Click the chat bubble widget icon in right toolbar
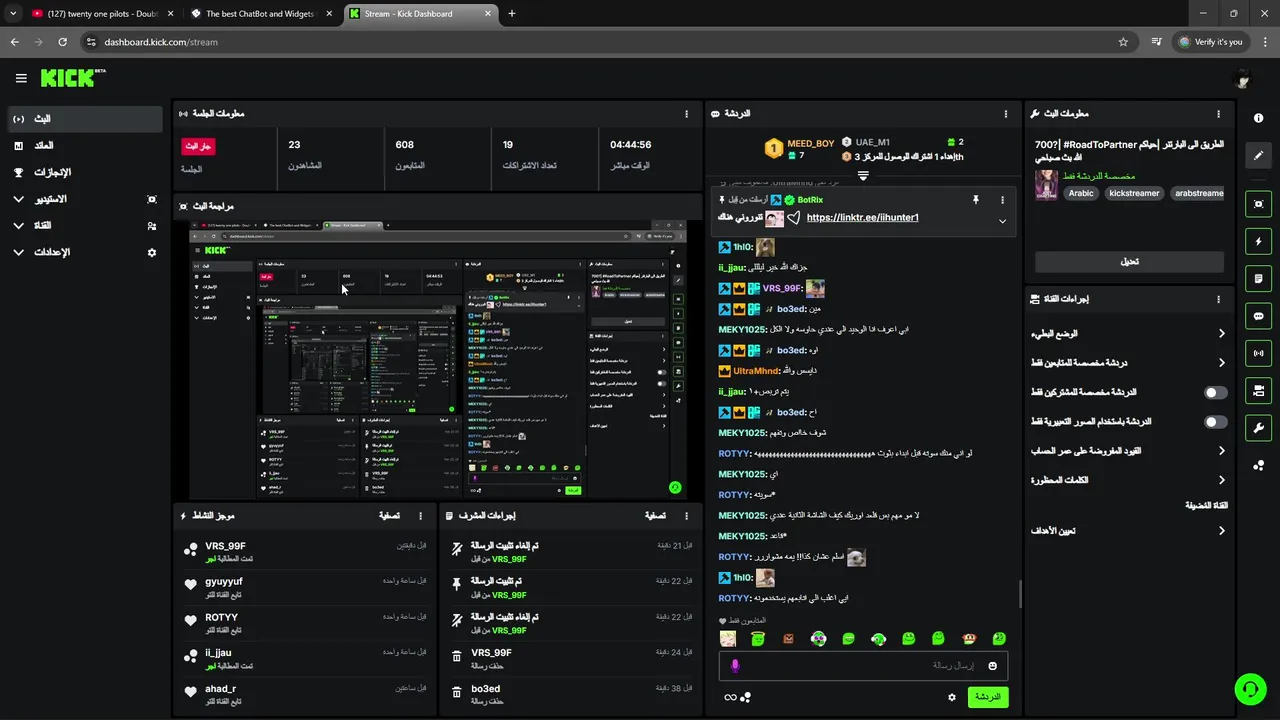The height and width of the screenshot is (720, 1280). [1258, 316]
